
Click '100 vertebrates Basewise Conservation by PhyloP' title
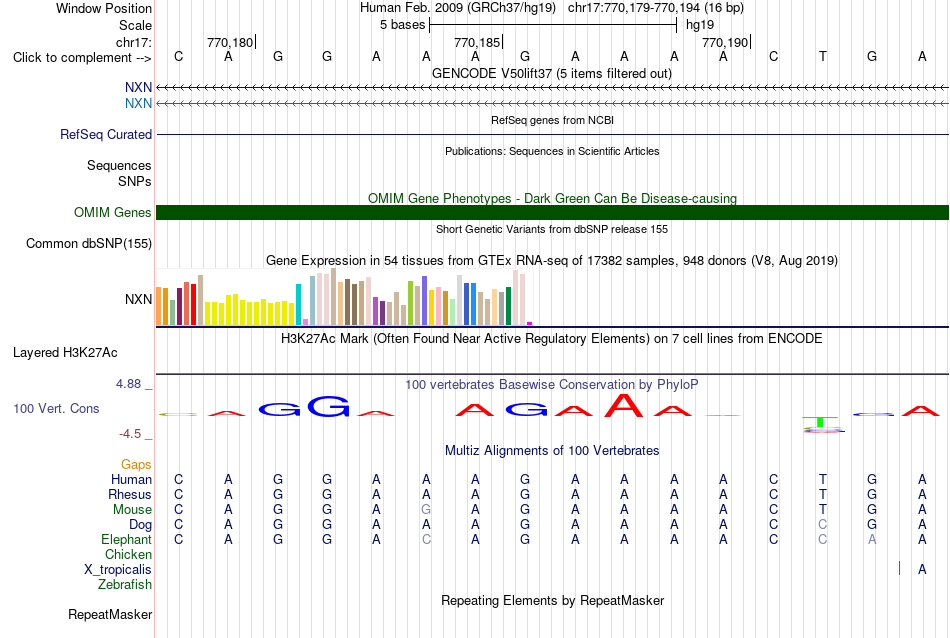pyautogui.click(x=552, y=384)
